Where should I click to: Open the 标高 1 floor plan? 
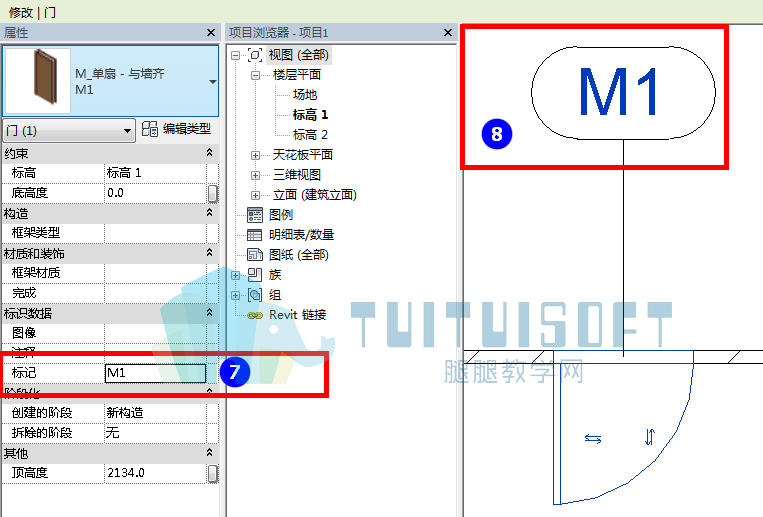pyautogui.click(x=310, y=115)
